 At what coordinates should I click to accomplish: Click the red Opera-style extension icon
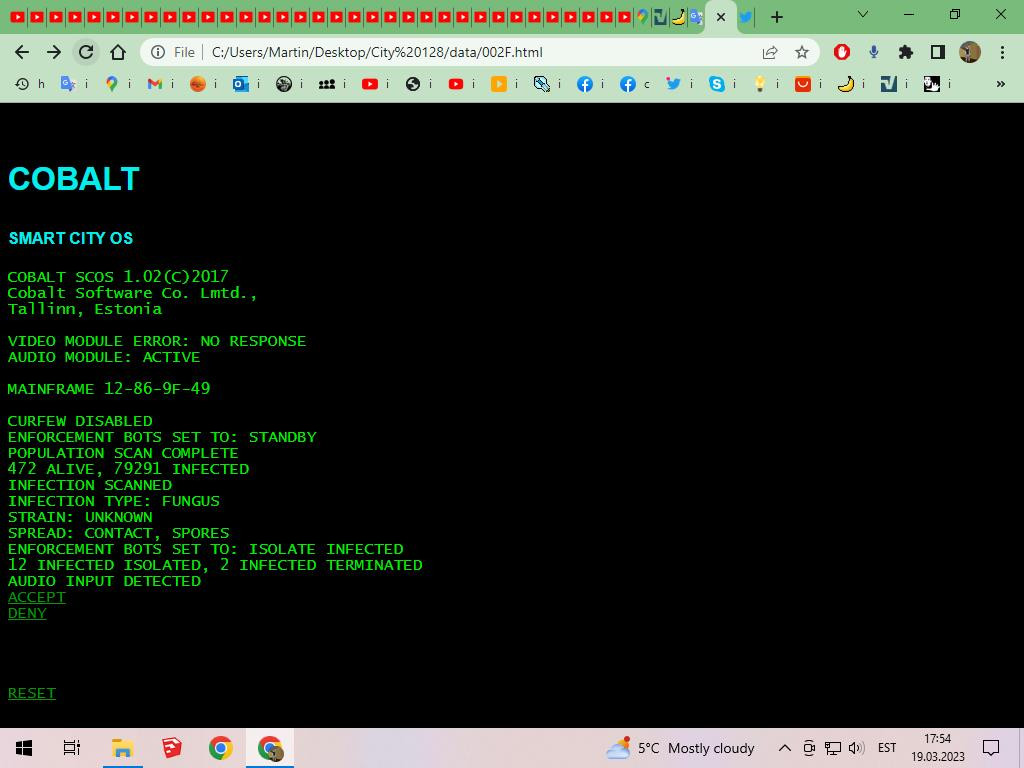click(842, 52)
